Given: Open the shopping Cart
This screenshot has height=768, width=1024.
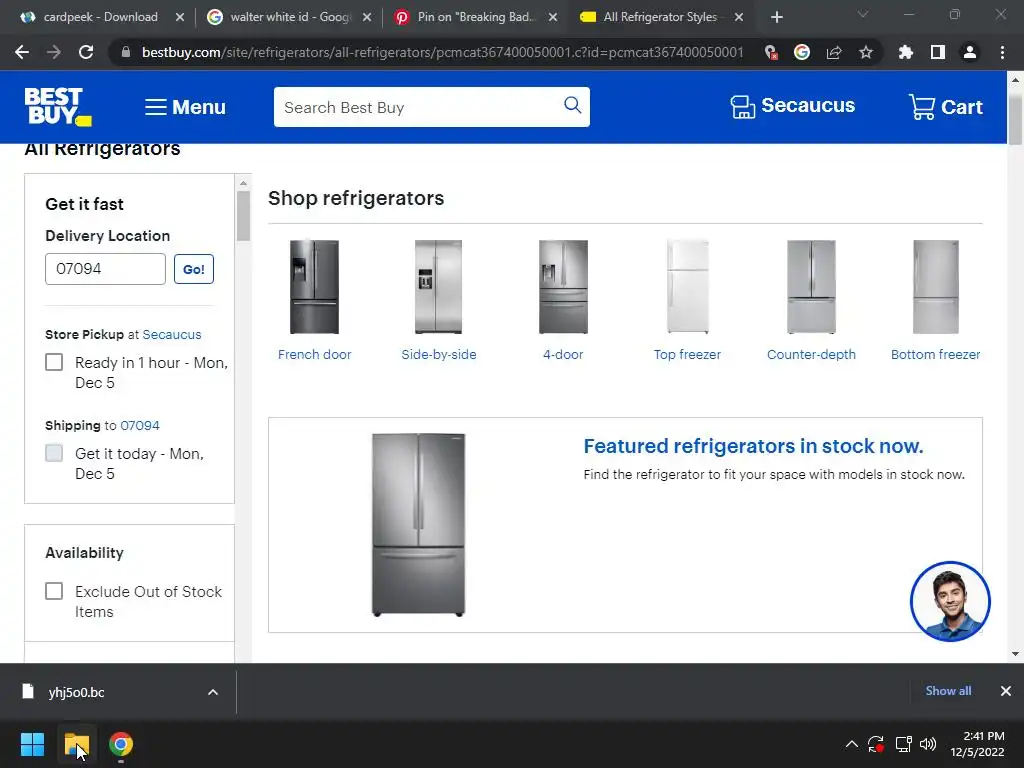Looking at the screenshot, I should click(945, 106).
